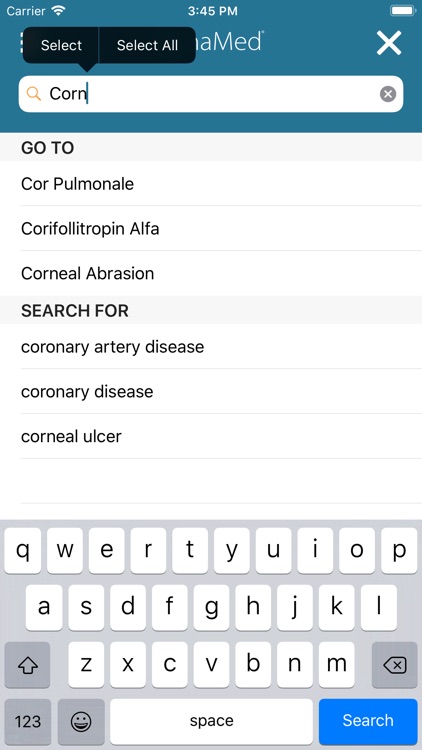Switch to the 123 numeric keyboard

[28, 722]
